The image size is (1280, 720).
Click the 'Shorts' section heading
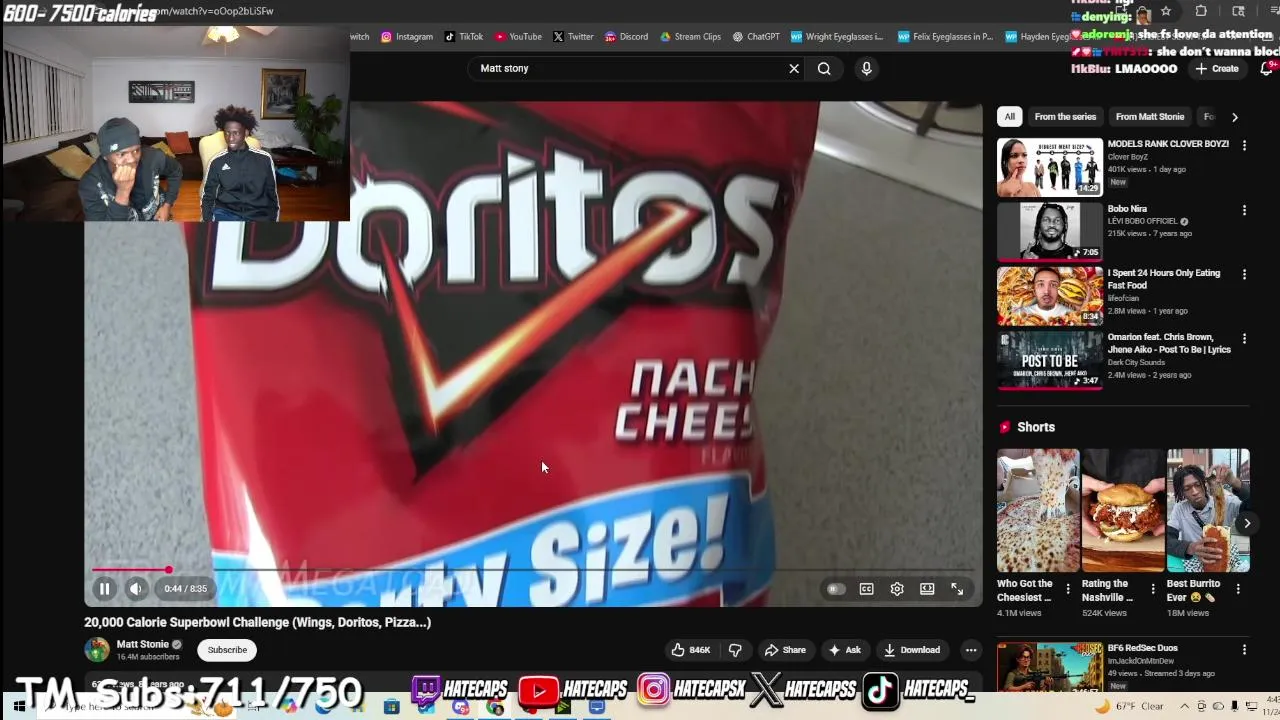click(1035, 427)
